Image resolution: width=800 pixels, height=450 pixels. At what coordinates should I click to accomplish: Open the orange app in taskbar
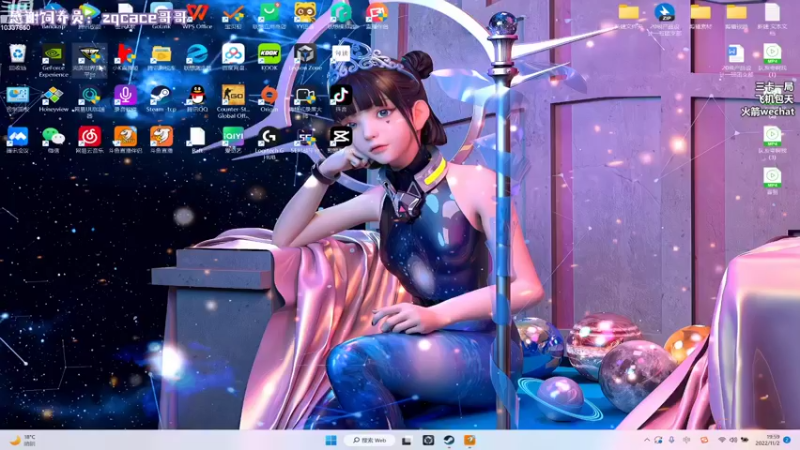click(x=470, y=440)
